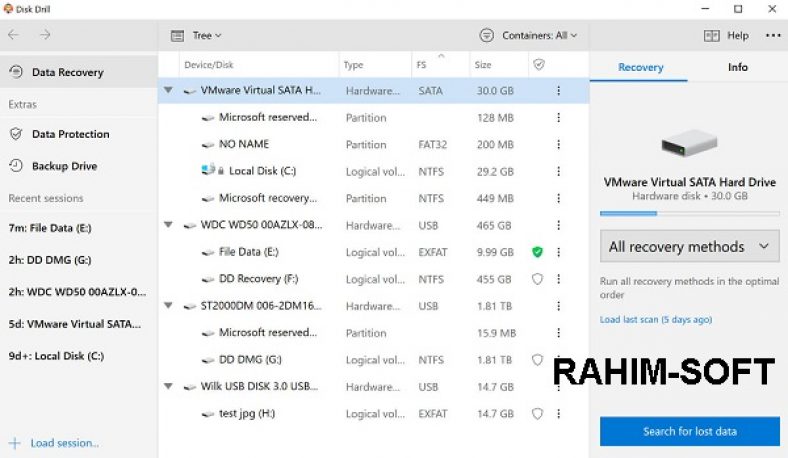Switch to the Info tab
This screenshot has height=458, width=788.
point(737,67)
